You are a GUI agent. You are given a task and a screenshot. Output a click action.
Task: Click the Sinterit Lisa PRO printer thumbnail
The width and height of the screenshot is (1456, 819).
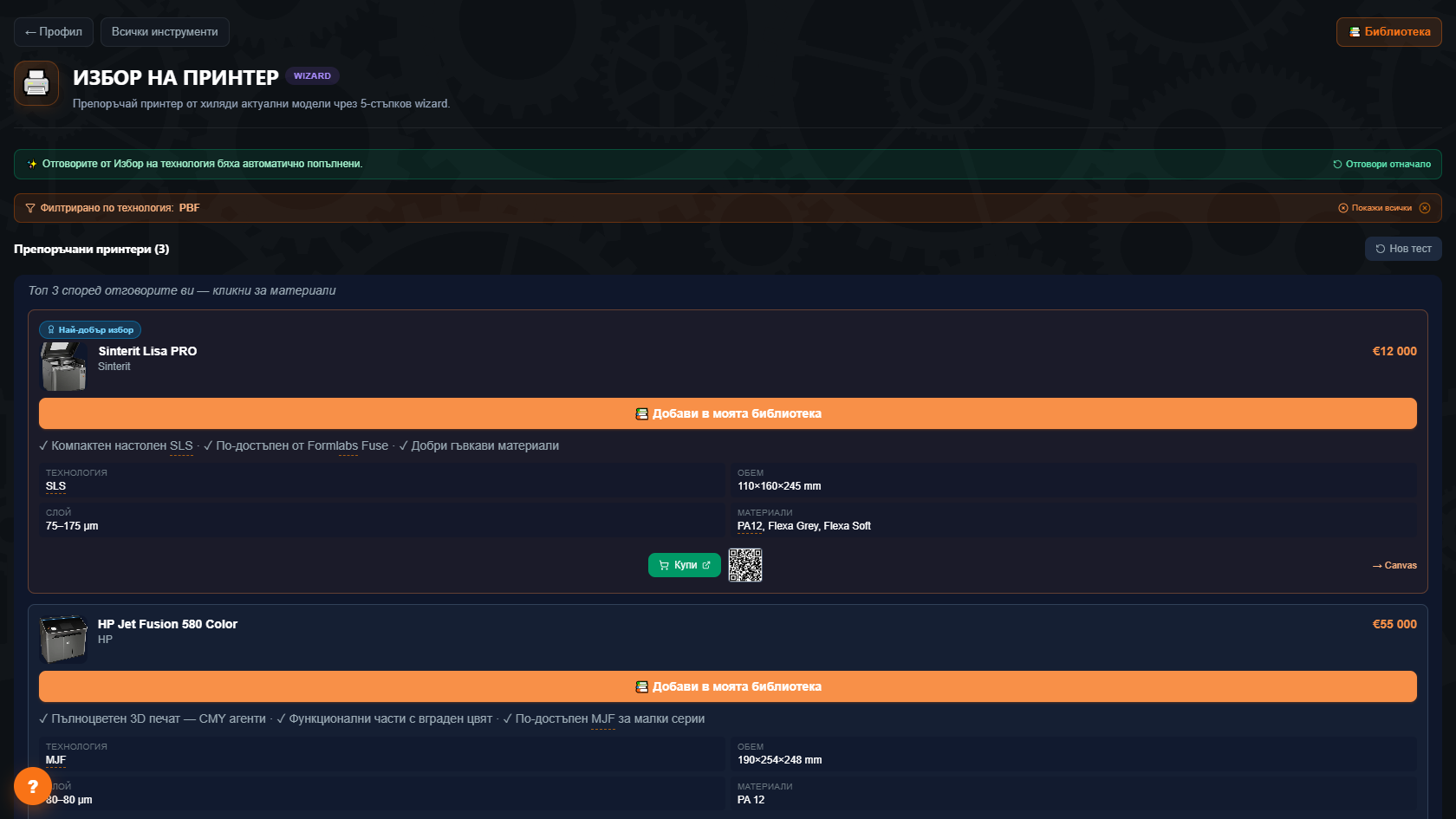pos(63,367)
